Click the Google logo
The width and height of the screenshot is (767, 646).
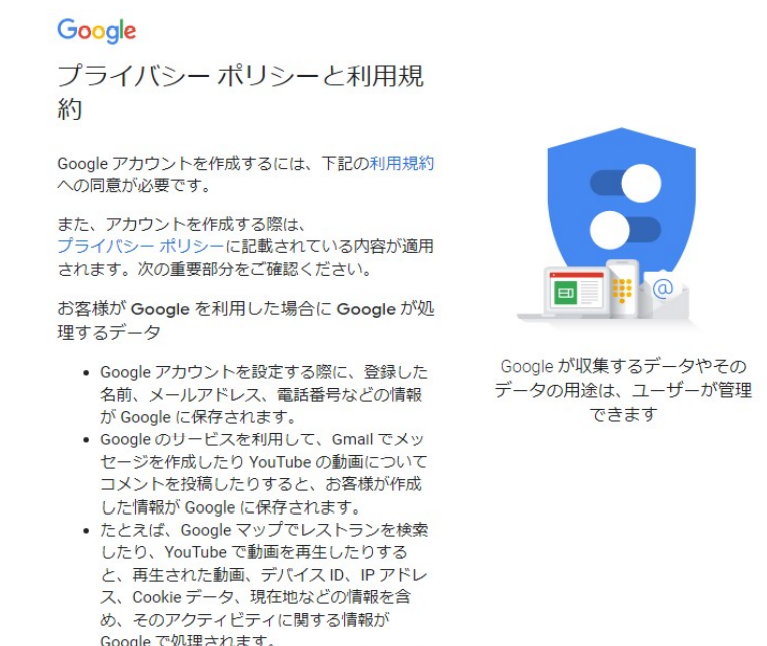(97, 31)
